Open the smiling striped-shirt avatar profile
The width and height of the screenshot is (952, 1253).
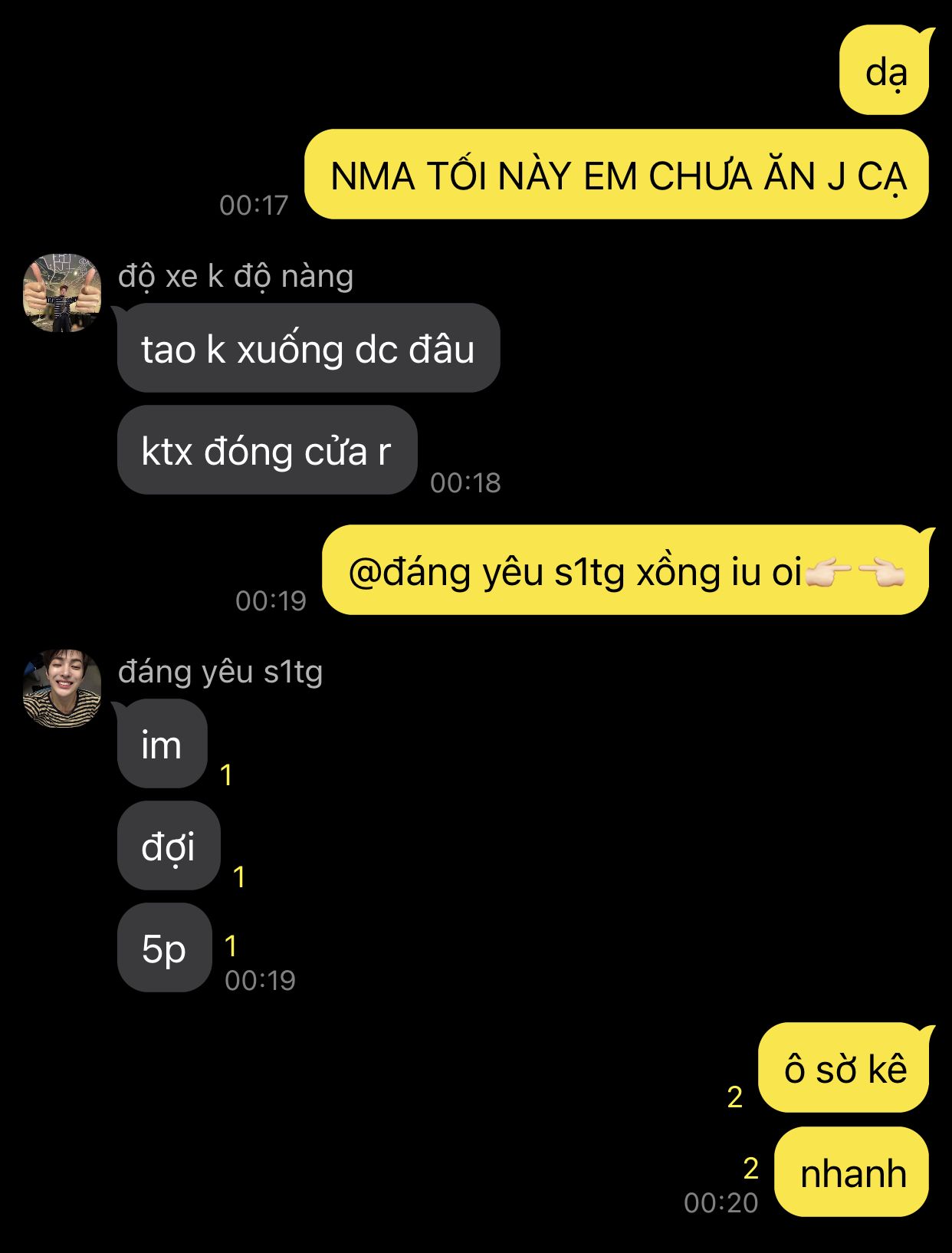[x=63, y=688]
